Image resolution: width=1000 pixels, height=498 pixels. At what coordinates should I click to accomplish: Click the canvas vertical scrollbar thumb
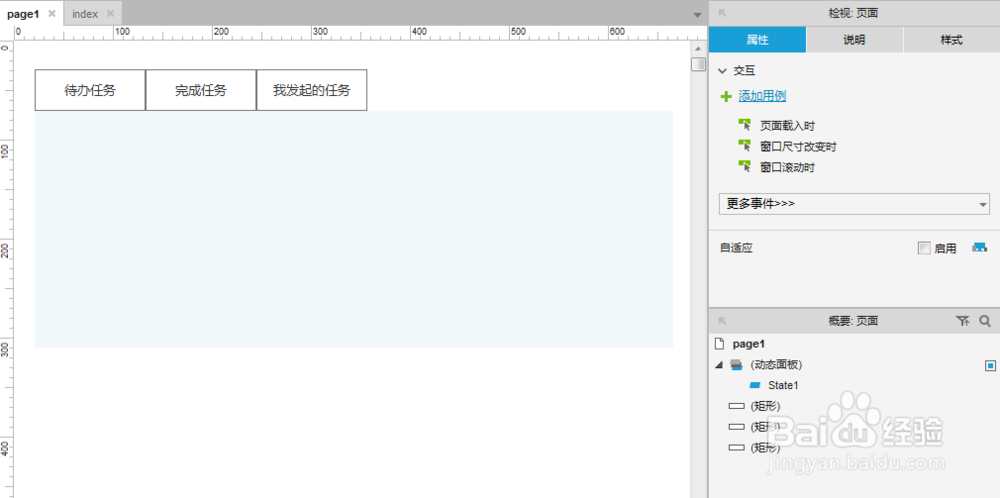[x=699, y=64]
